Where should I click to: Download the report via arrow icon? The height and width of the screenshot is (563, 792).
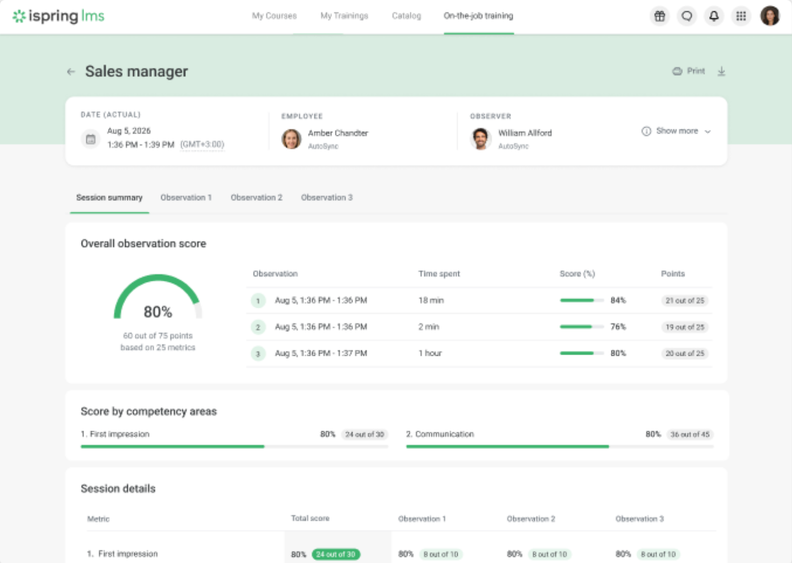click(x=721, y=71)
